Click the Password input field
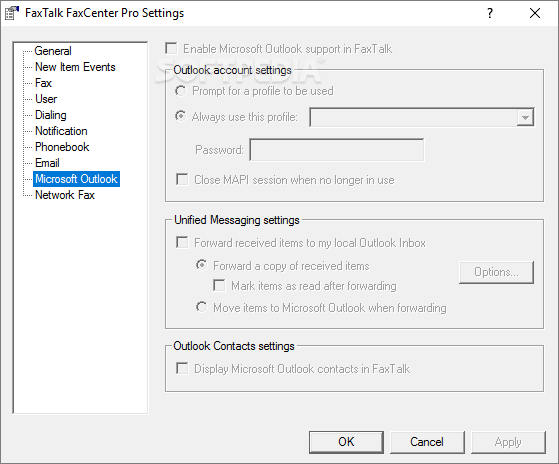559x464 pixels. tap(337, 150)
